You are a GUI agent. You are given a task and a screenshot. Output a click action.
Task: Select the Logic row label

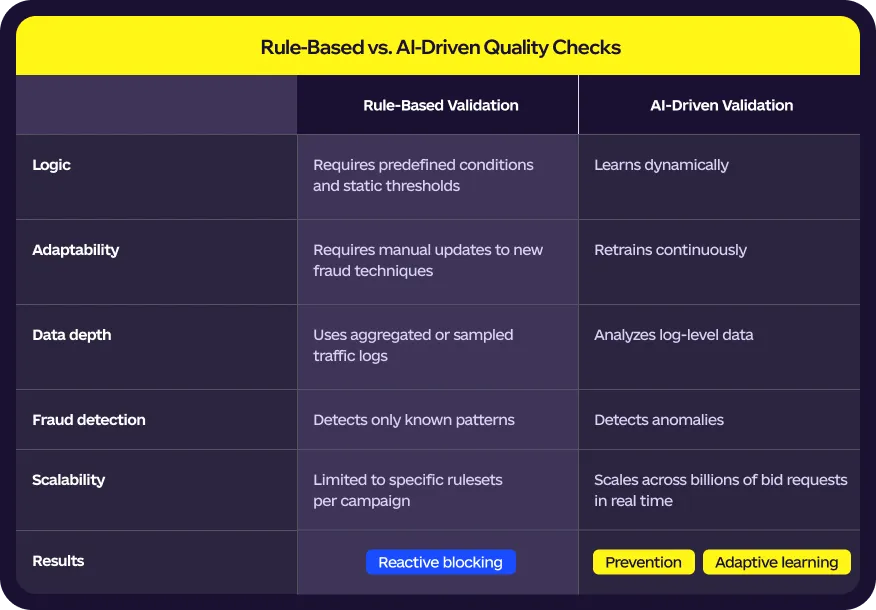point(51,165)
